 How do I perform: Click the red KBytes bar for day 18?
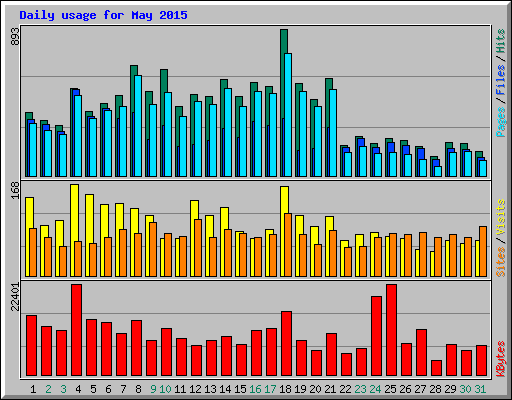286,344
